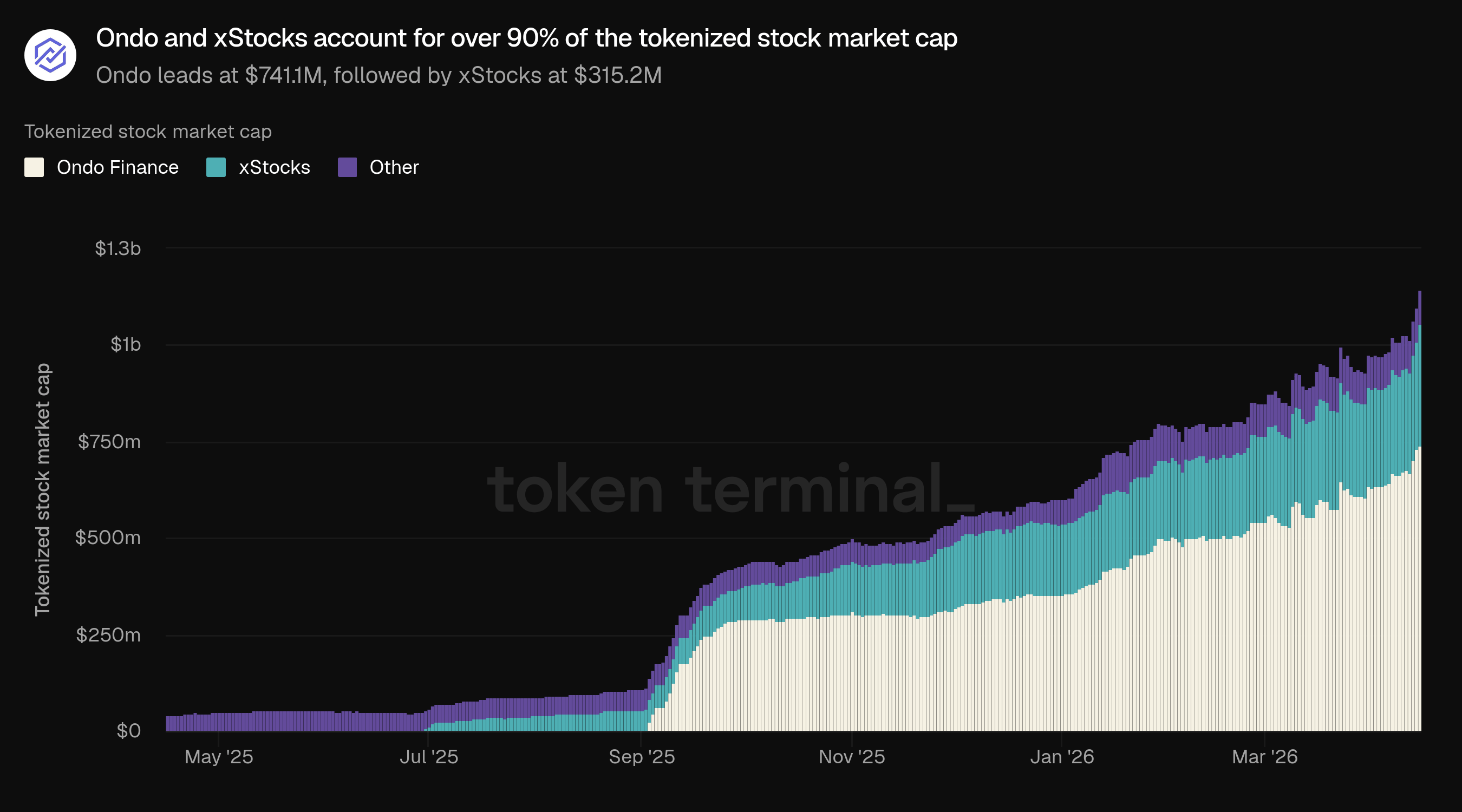Click the Token Terminal logo icon
This screenshot has height=812, width=1462.
(50, 55)
